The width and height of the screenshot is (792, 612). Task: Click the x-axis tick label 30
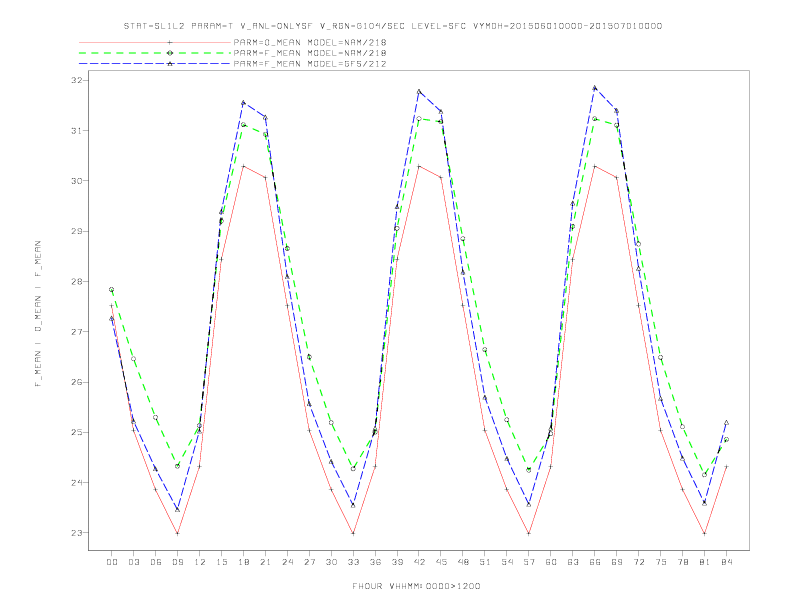[x=331, y=562]
